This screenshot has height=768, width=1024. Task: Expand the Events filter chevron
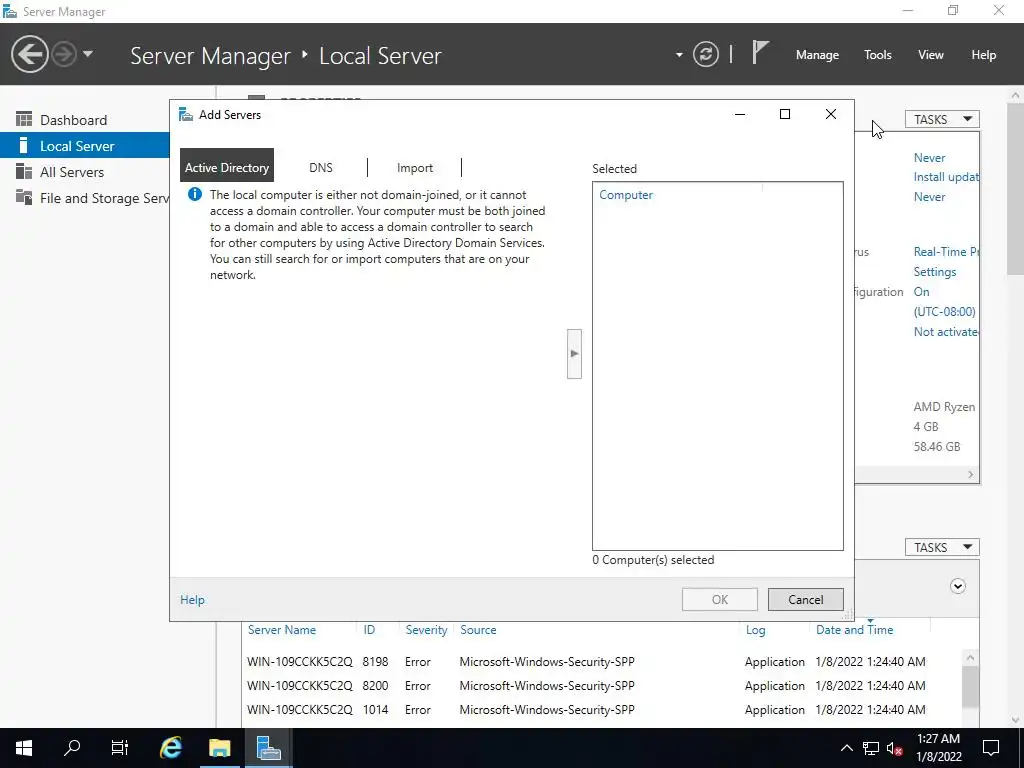957,586
